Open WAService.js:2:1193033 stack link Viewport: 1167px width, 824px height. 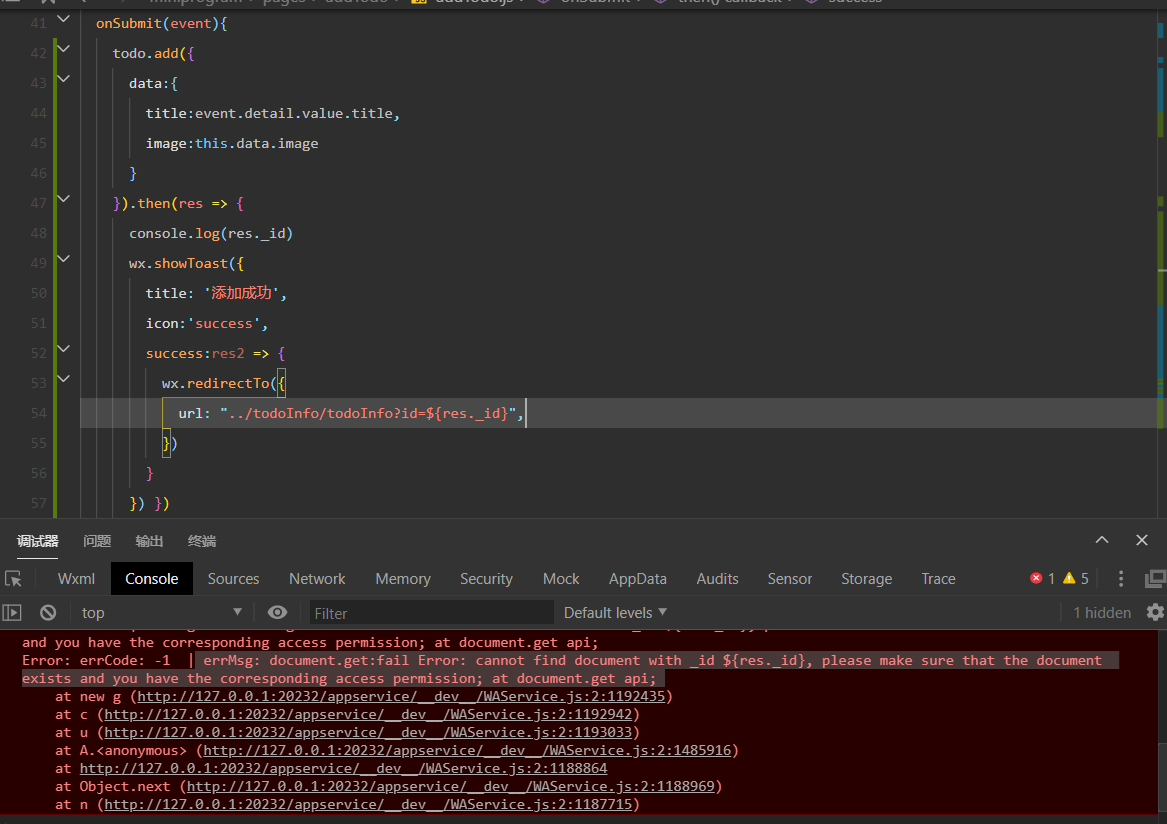[368, 732]
